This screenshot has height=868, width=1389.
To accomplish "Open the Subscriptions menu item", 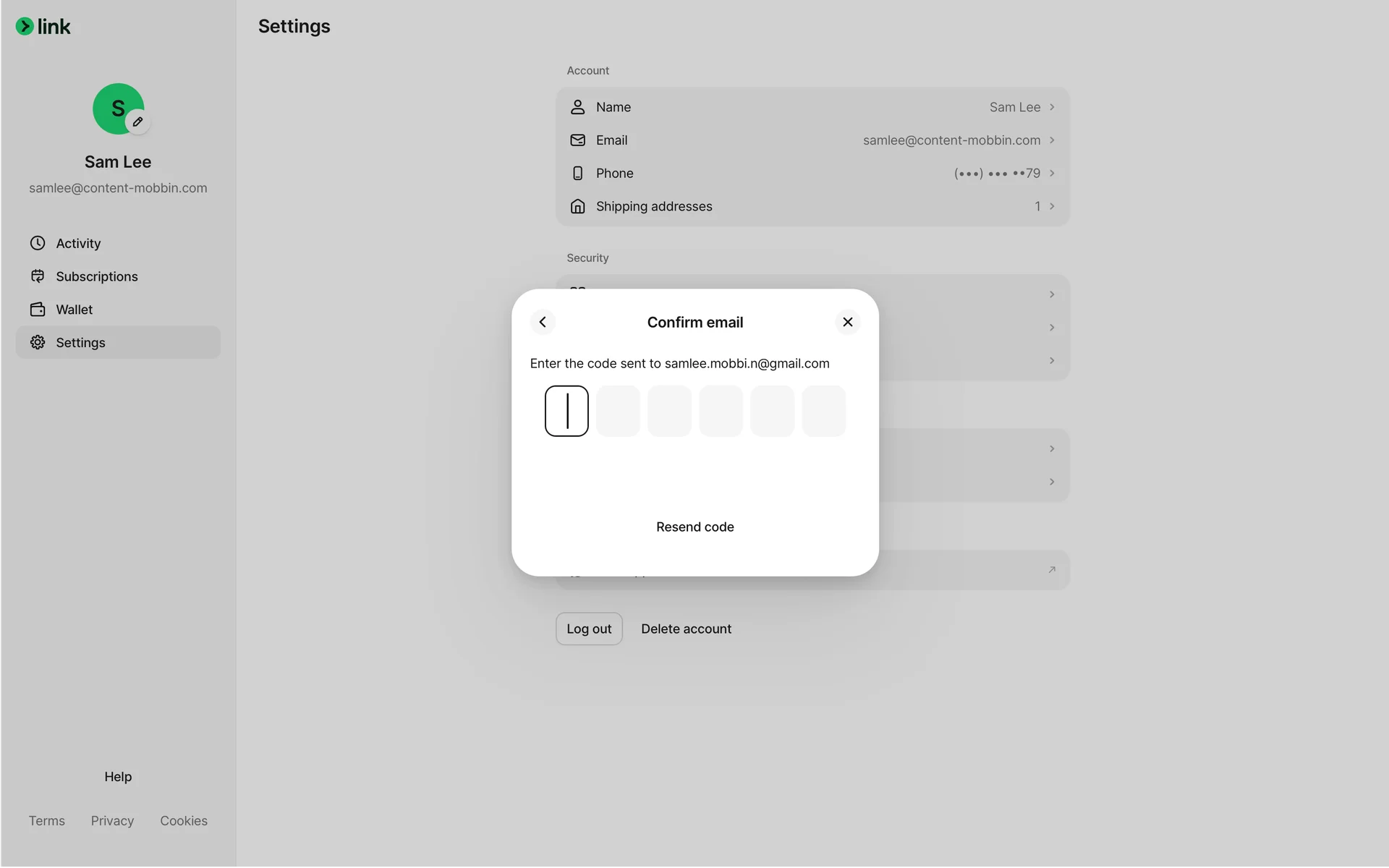I will (x=97, y=276).
